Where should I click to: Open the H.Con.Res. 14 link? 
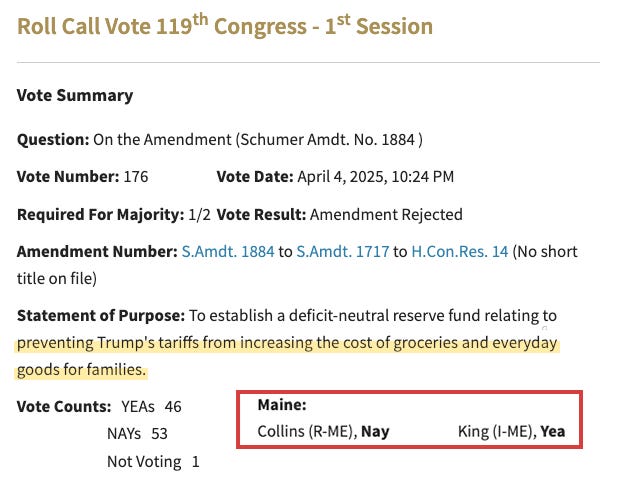click(x=460, y=251)
